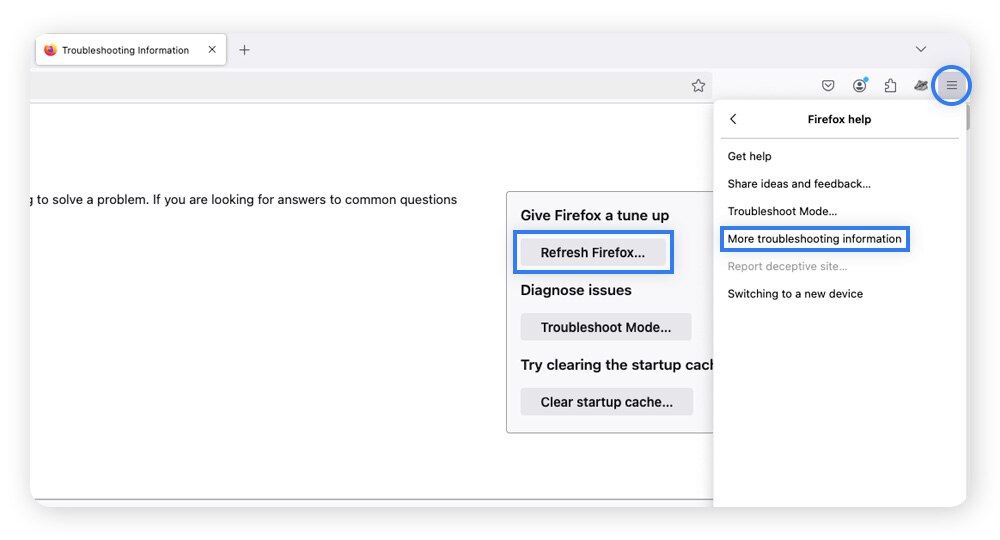1000x540 pixels.
Task: Open a new tab with plus button
Action: [244, 50]
